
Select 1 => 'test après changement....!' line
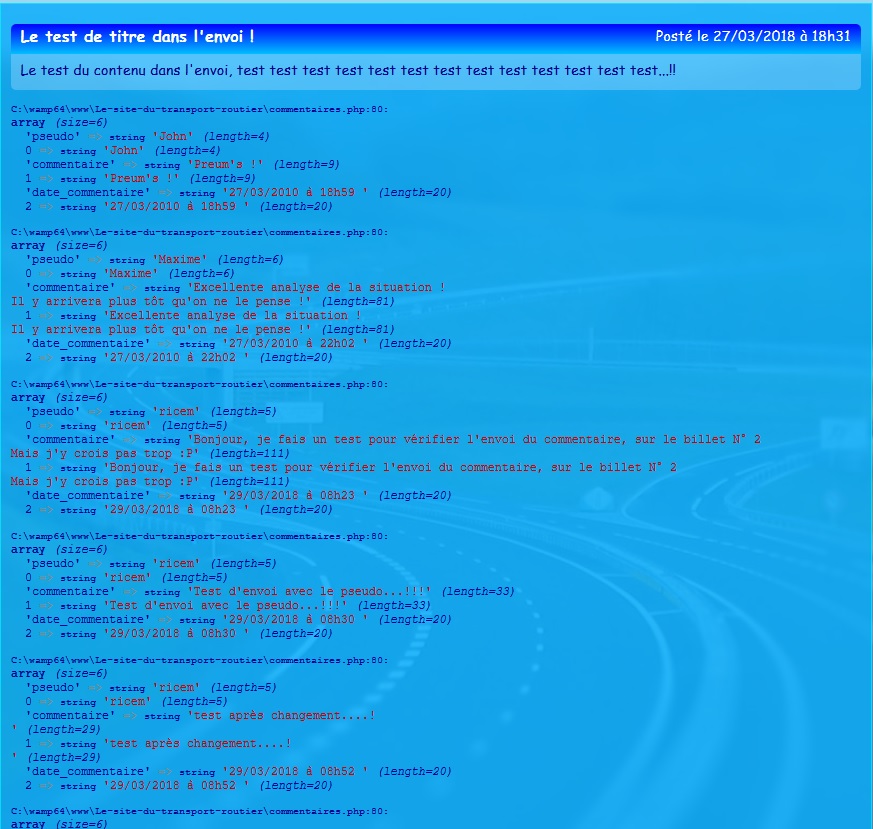[x=158, y=743]
